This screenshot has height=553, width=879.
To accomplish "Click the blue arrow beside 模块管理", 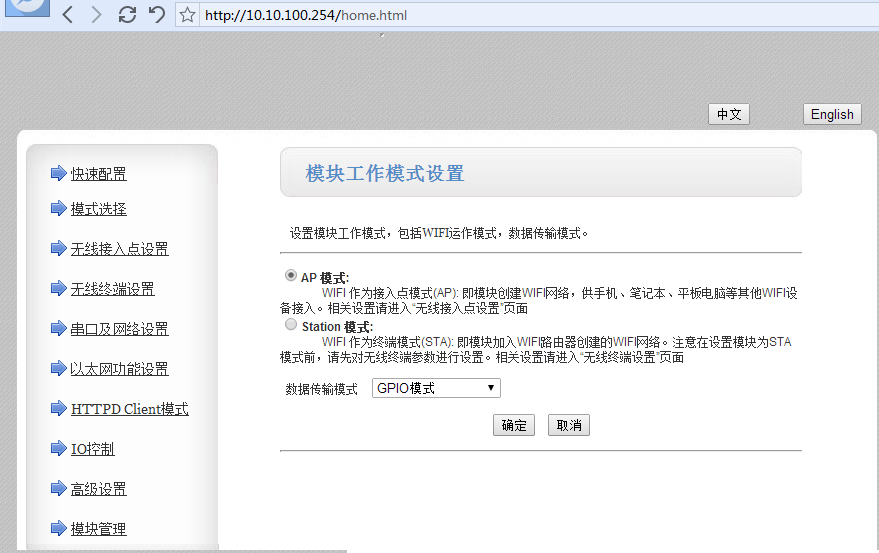I will coord(58,528).
